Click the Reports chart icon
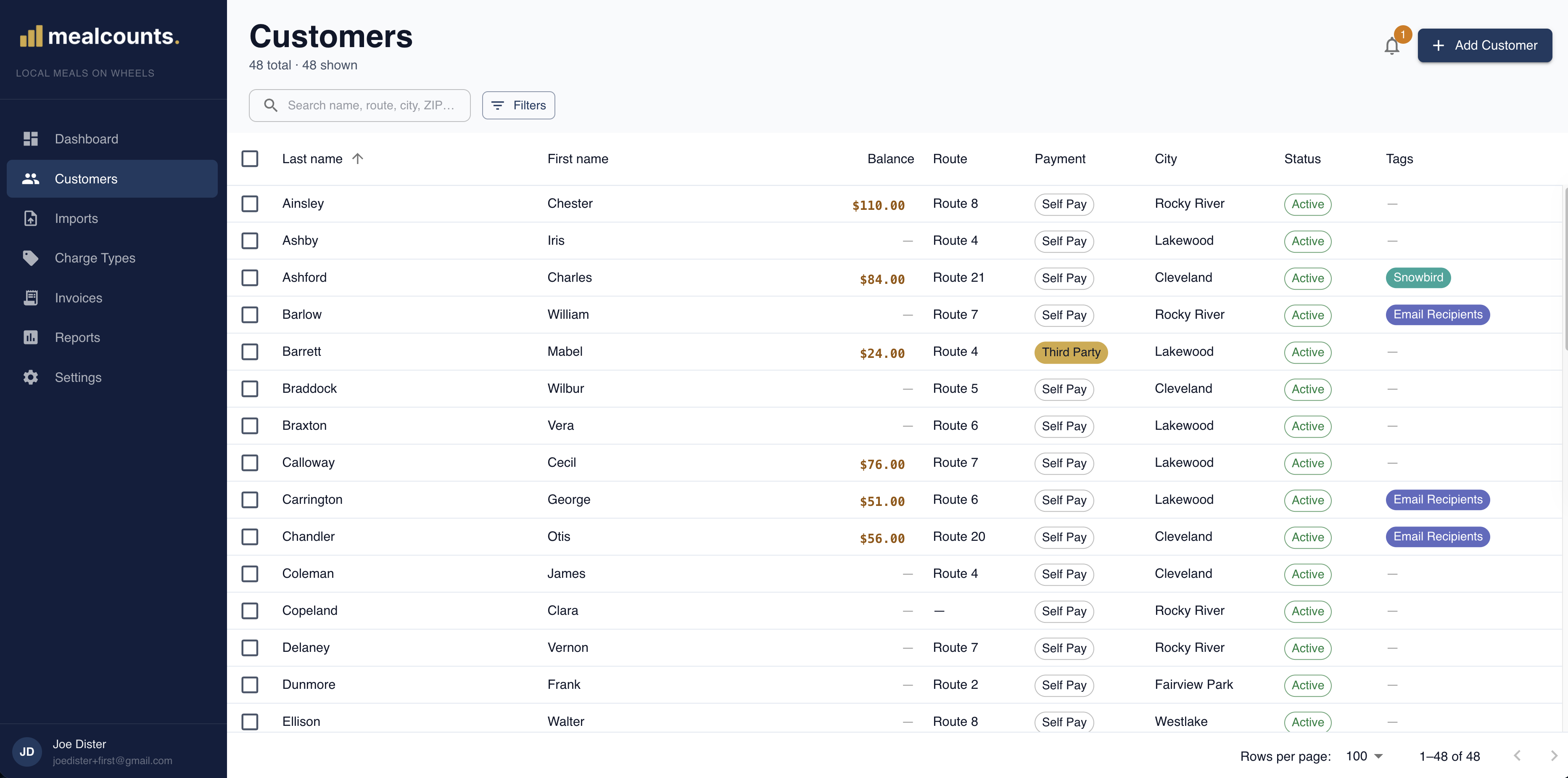Viewport: 1568px width, 778px height. tap(30, 337)
